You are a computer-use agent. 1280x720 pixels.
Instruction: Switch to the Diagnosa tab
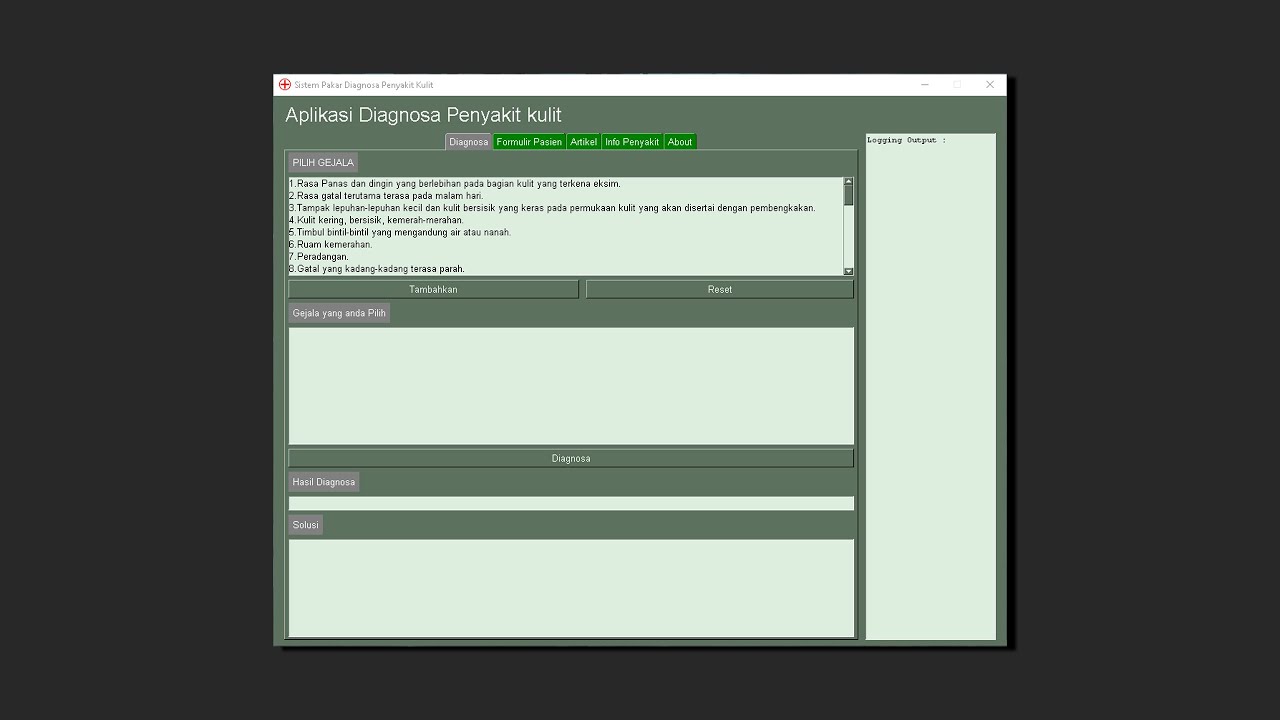coord(468,142)
